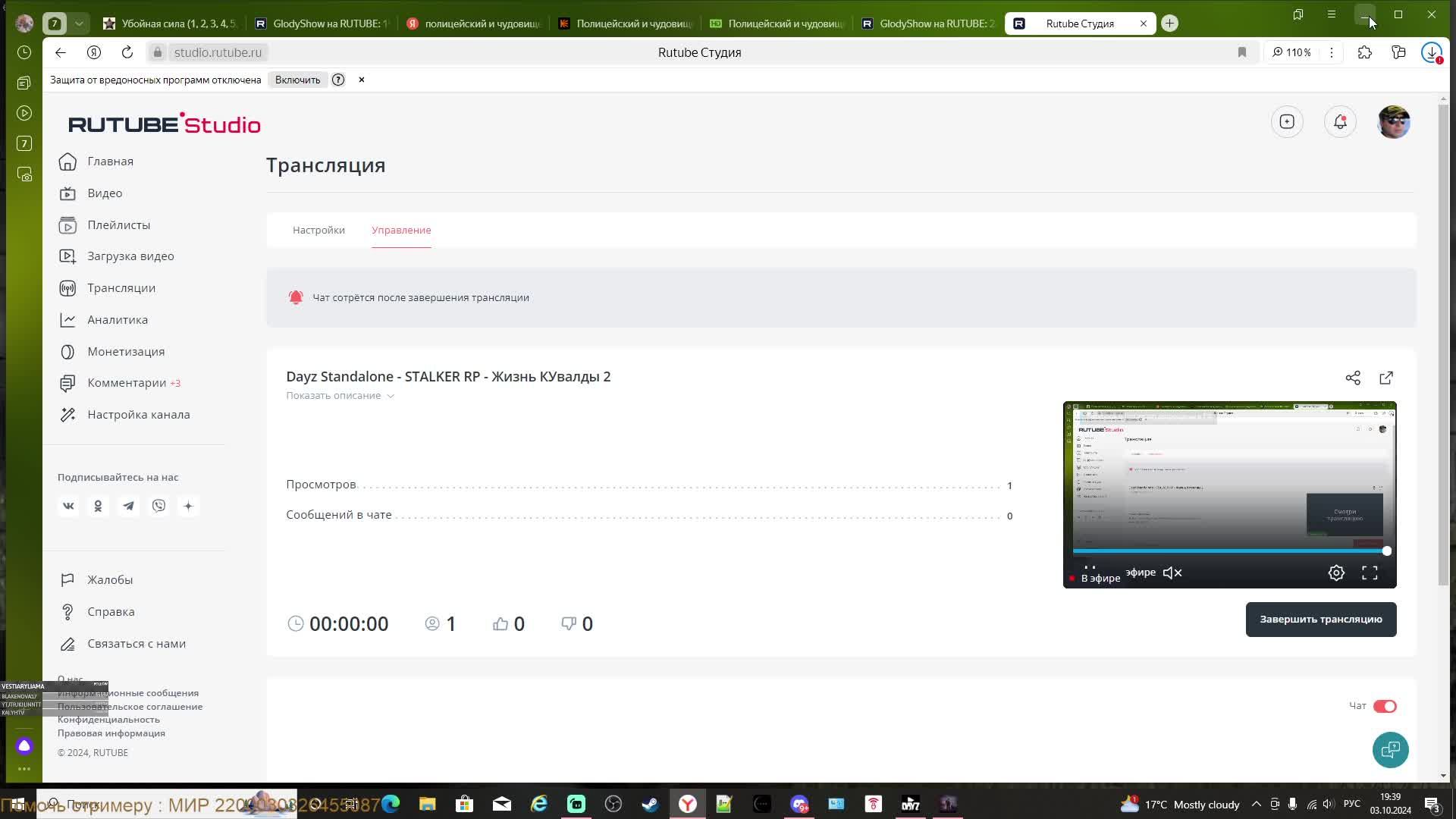The width and height of the screenshot is (1456, 819).
Task: Open the Видео section in sidebar
Action: pyautogui.click(x=91, y=193)
